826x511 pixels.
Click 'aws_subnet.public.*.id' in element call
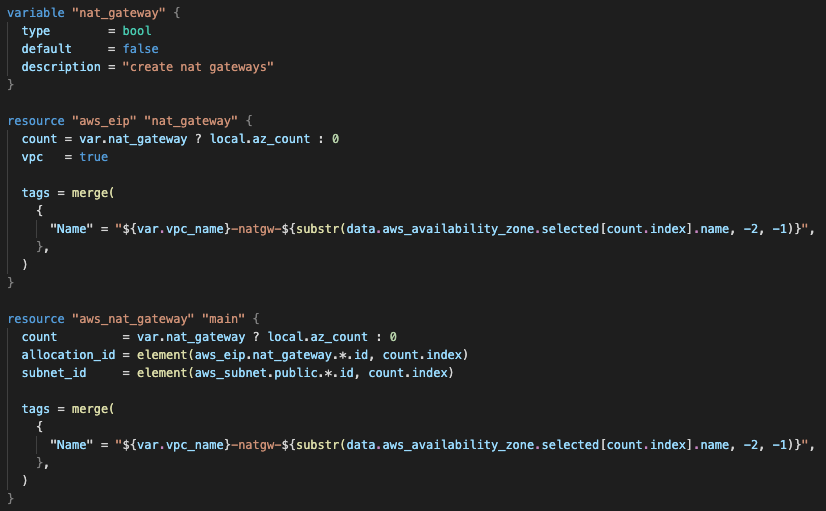[x=274, y=372]
